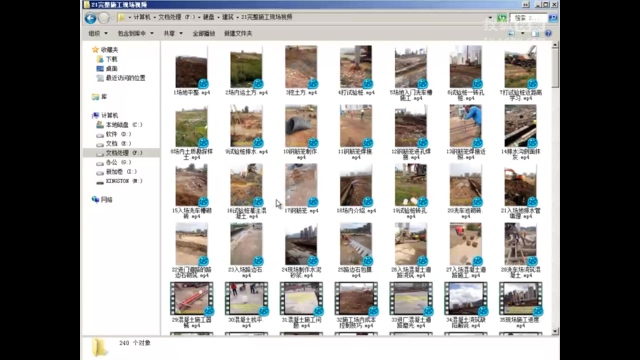Click the vertical scrollbar down arrow
The width and height of the screenshot is (640, 360).
(x=555, y=331)
